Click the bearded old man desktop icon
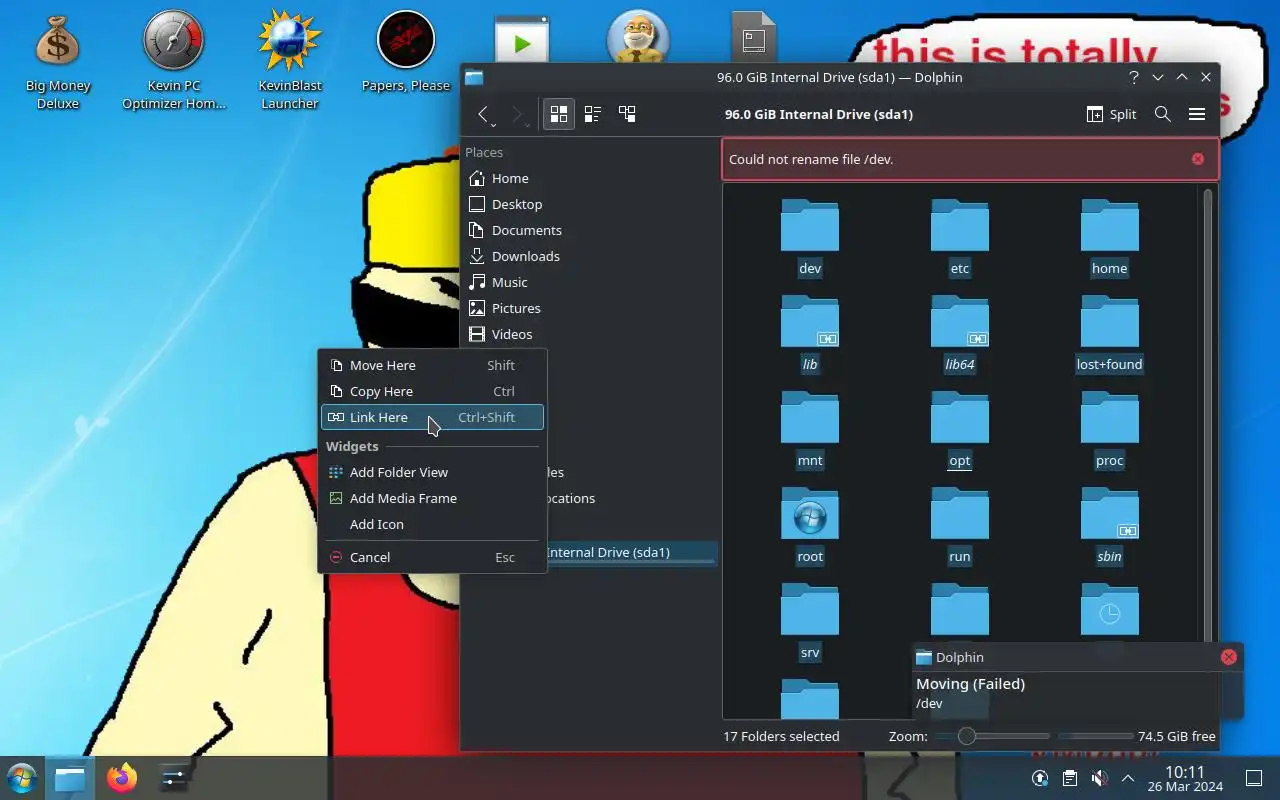 [x=637, y=38]
